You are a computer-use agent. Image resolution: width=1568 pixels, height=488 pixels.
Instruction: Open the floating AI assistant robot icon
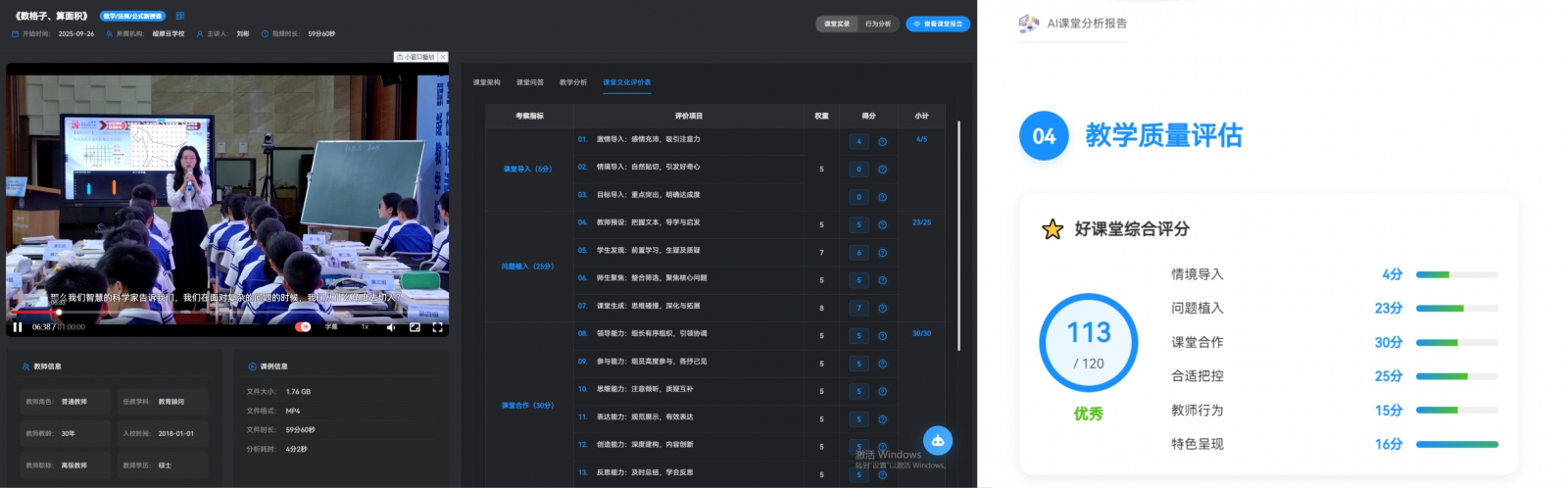point(937,441)
